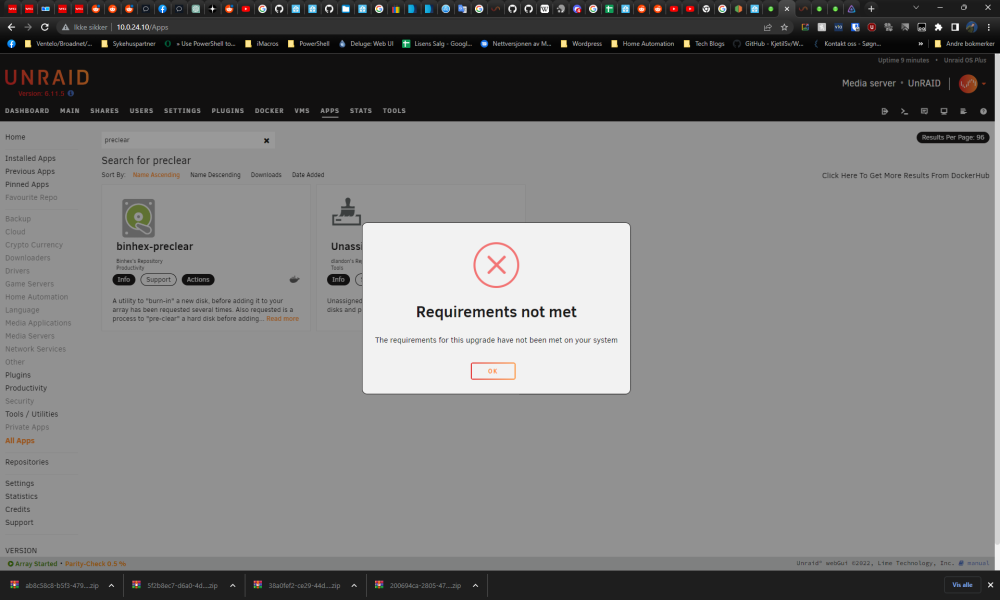Screen dimensions: 1000x600
Task: Sort results by Downloads
Action: [x=266, y=175]
